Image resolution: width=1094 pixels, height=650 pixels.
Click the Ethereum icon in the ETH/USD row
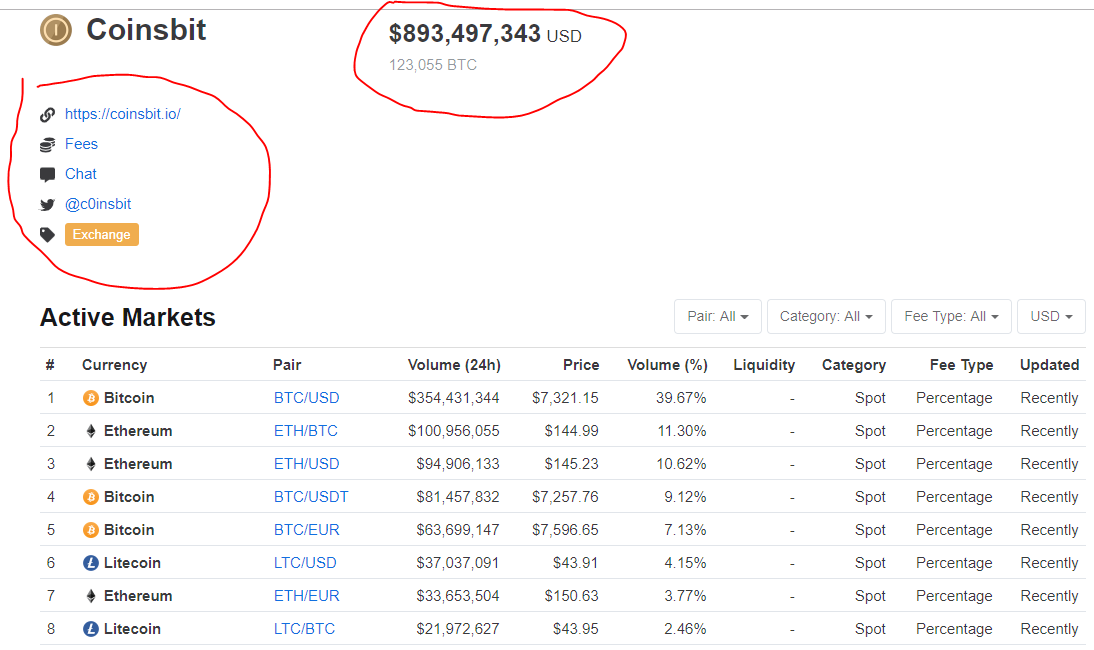tap(91, 464)
